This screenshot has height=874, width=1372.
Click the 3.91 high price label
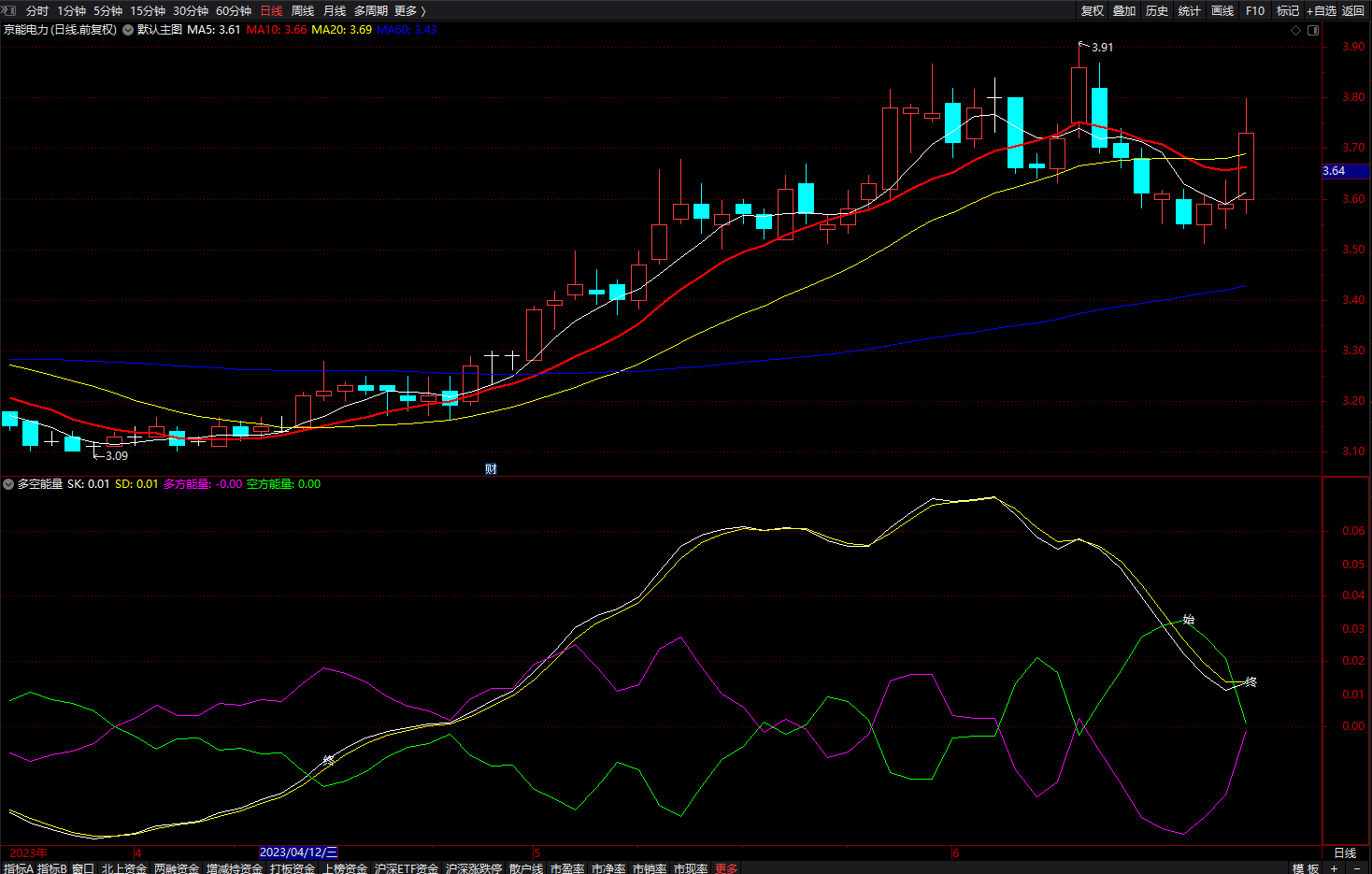click(1102, 48)
